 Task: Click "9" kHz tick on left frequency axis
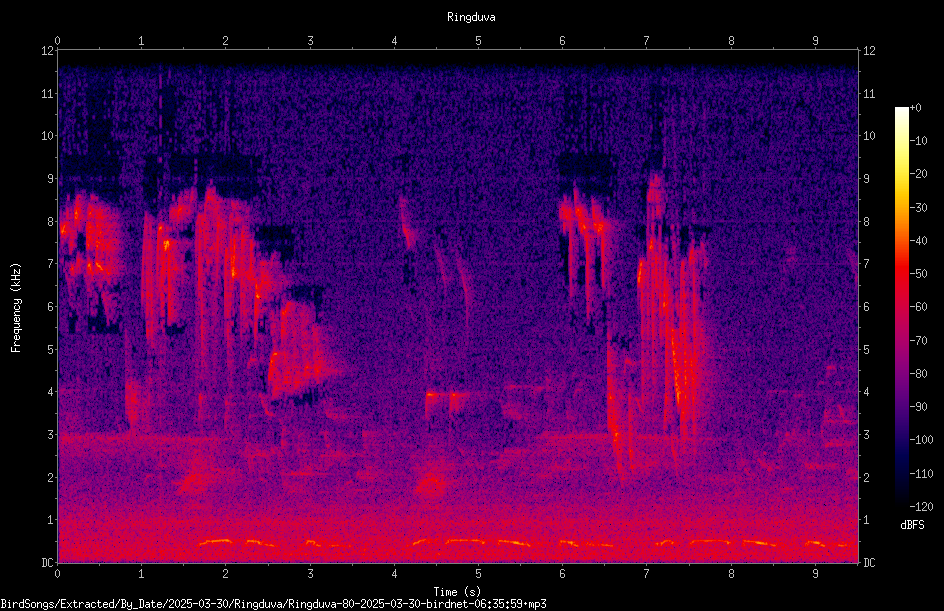point(51,179)
